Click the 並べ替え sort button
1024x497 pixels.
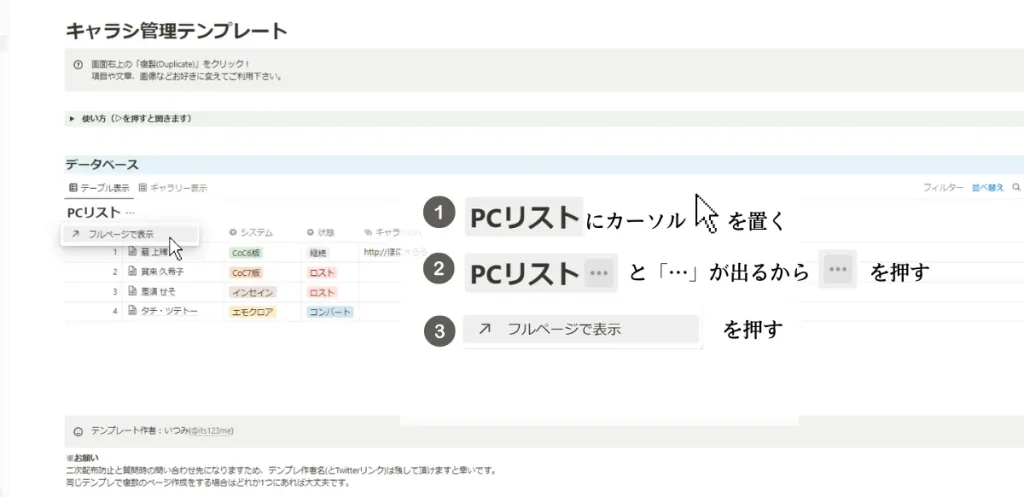(987, 187)
